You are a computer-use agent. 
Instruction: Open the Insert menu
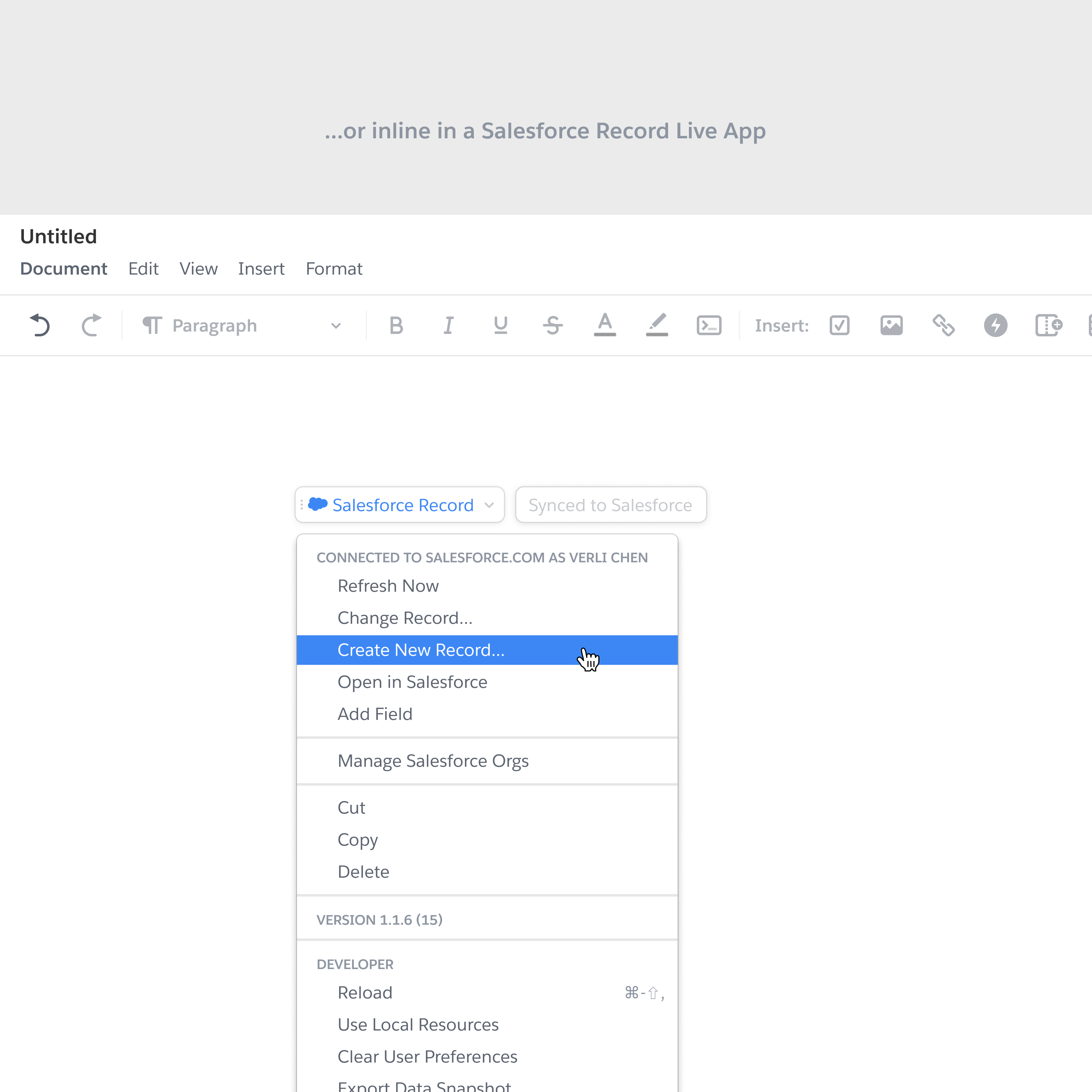coord(261,269)
